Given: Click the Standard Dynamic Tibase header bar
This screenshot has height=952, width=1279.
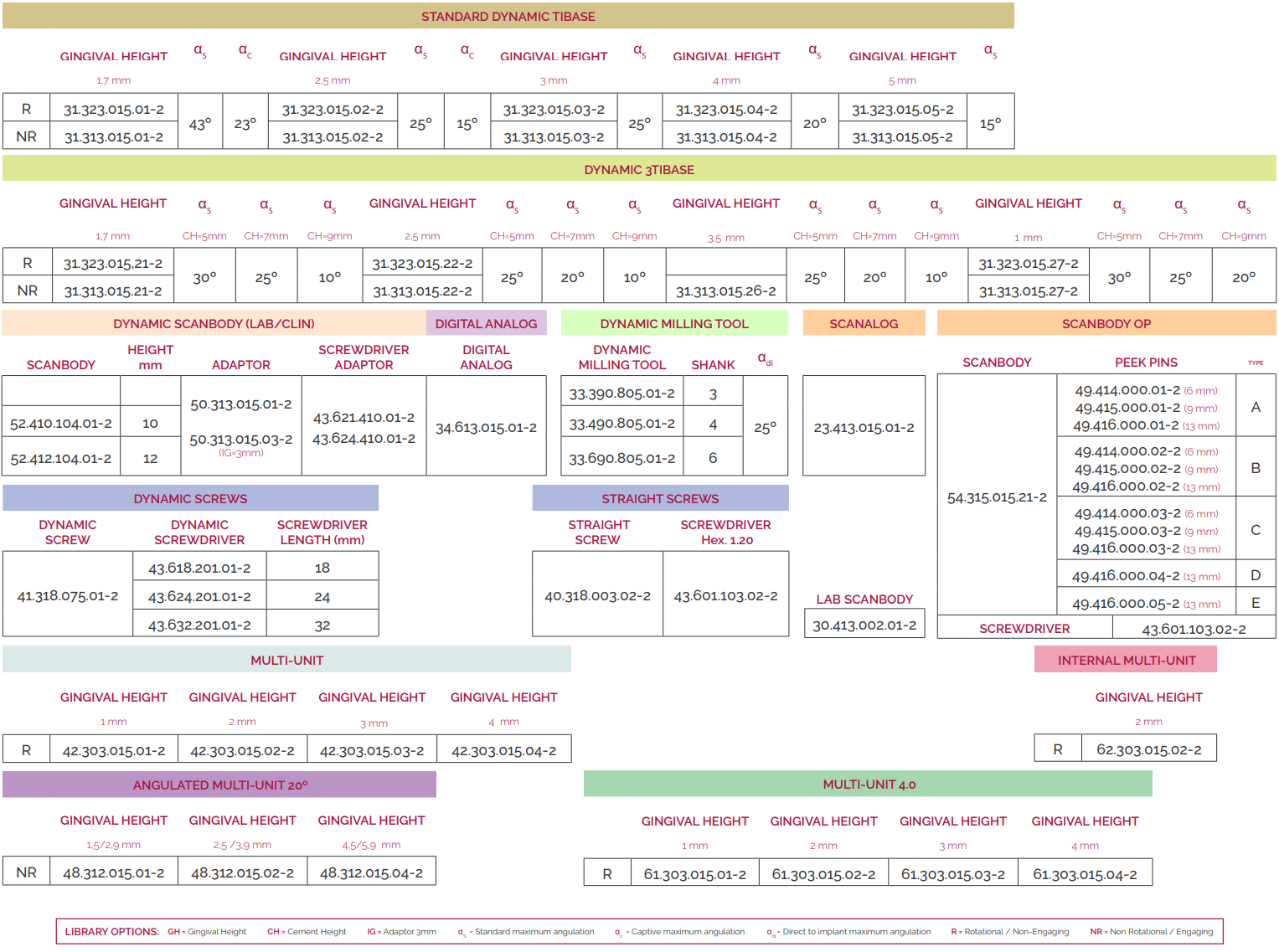Looking at the screenshot, I should pos(508,17).
